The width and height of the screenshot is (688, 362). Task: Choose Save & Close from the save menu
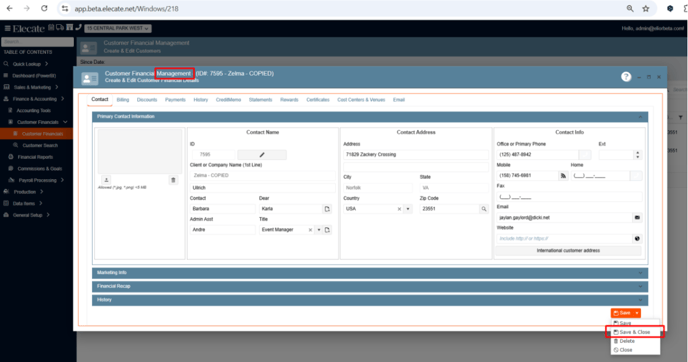coord(635,332)
